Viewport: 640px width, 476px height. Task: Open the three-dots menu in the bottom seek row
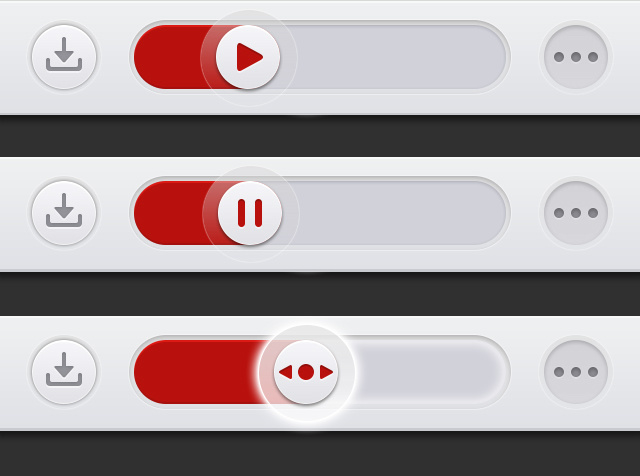tap(576, 372)
